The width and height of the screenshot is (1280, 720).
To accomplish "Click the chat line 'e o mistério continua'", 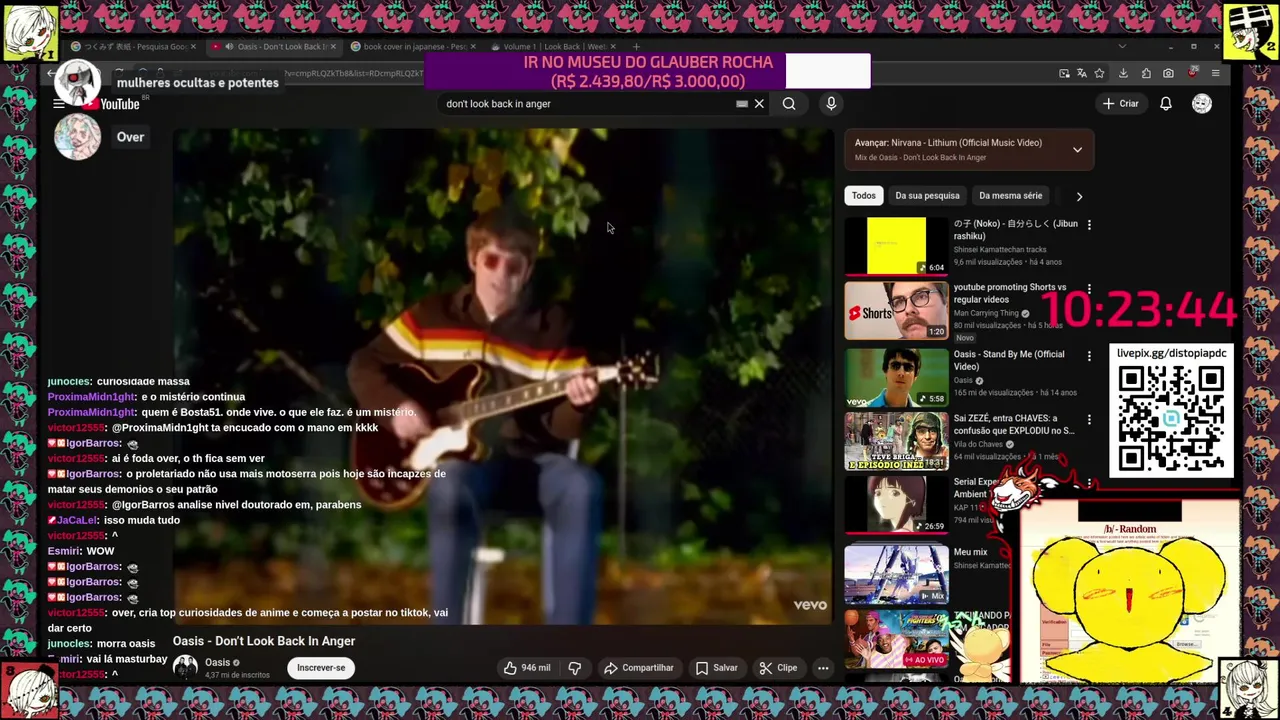I will click(x=192, y=397).
